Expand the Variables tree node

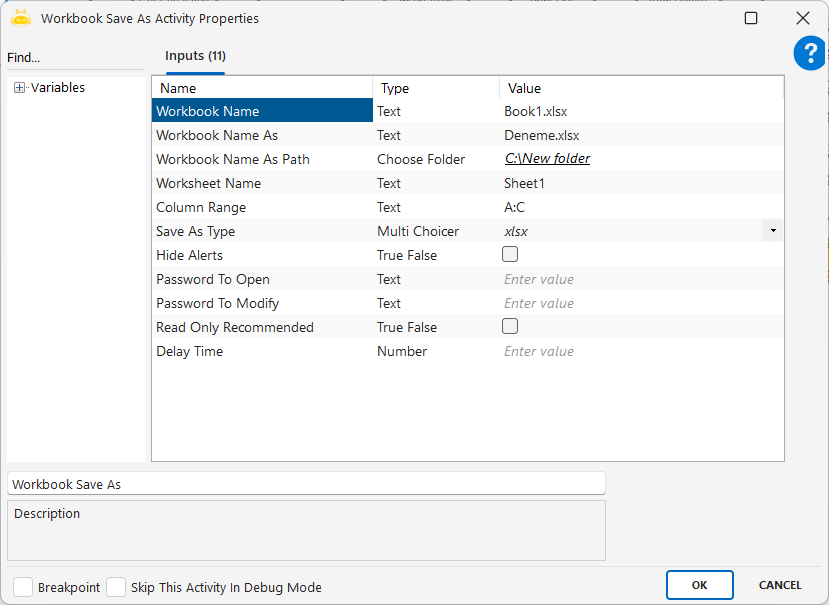19,88
